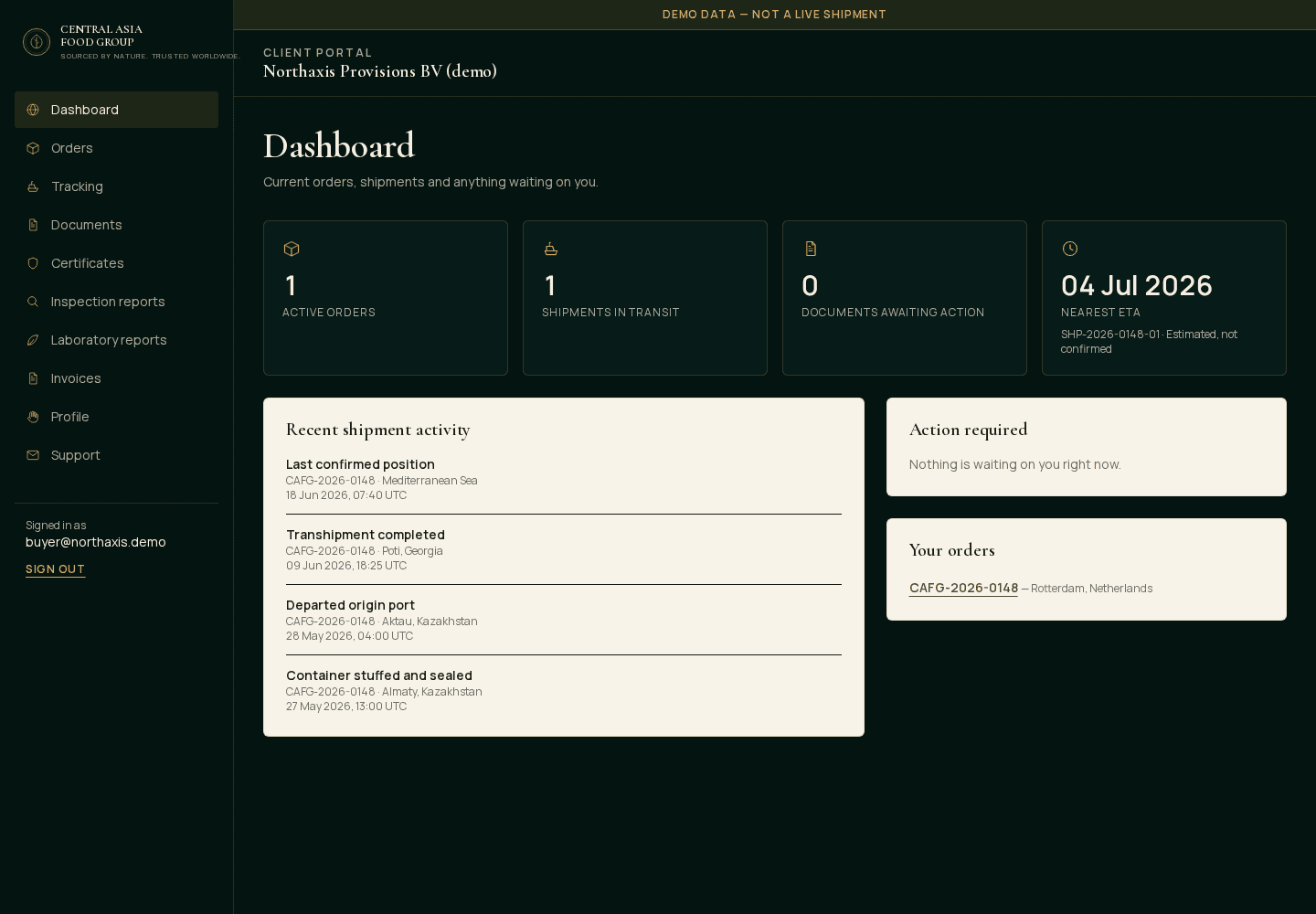Viewport: 1316px width, 914px height.
Task: Go to Invoices
Action: (116, 378)
